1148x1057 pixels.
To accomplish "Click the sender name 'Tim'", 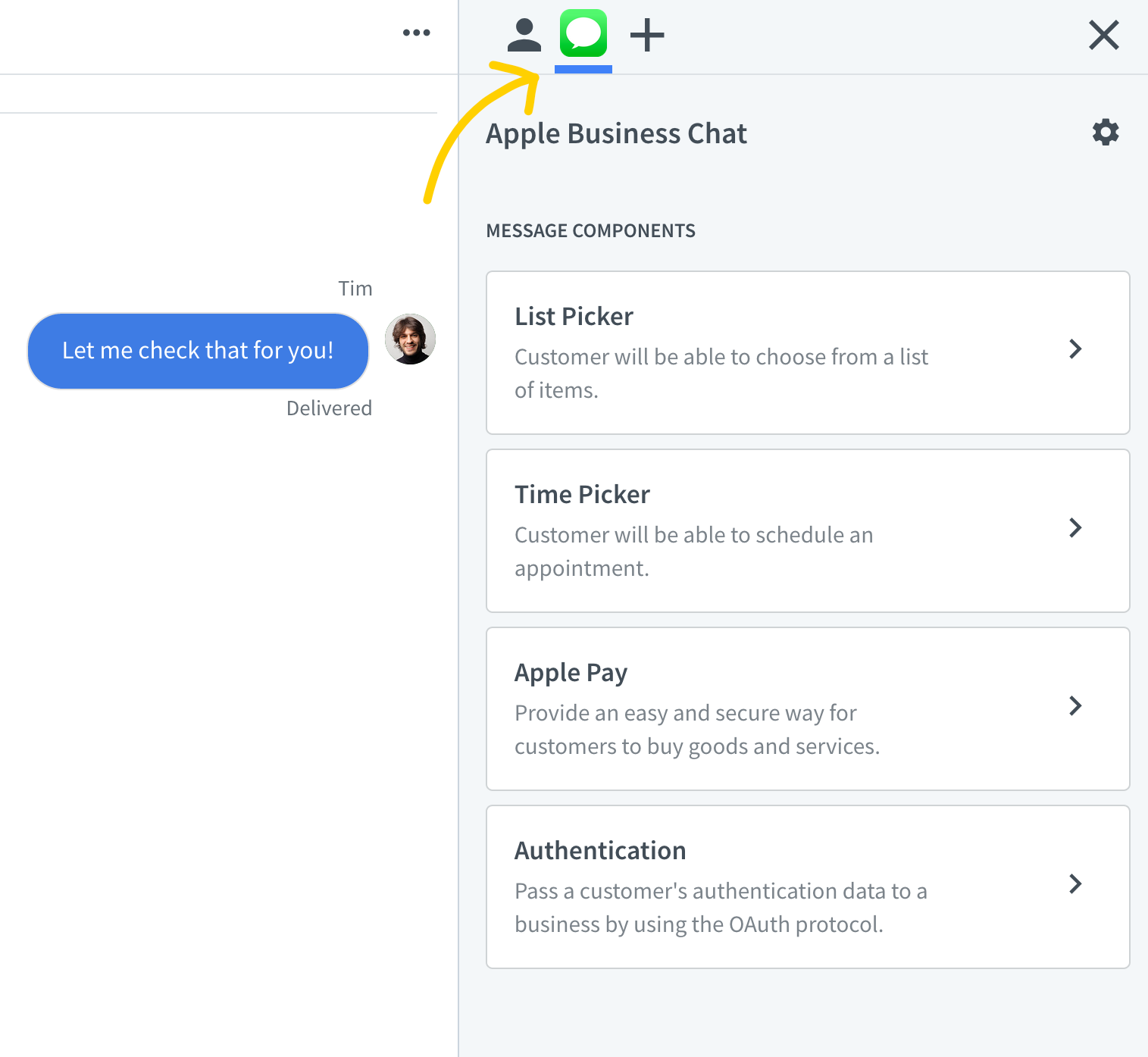I will coord(355,289).
